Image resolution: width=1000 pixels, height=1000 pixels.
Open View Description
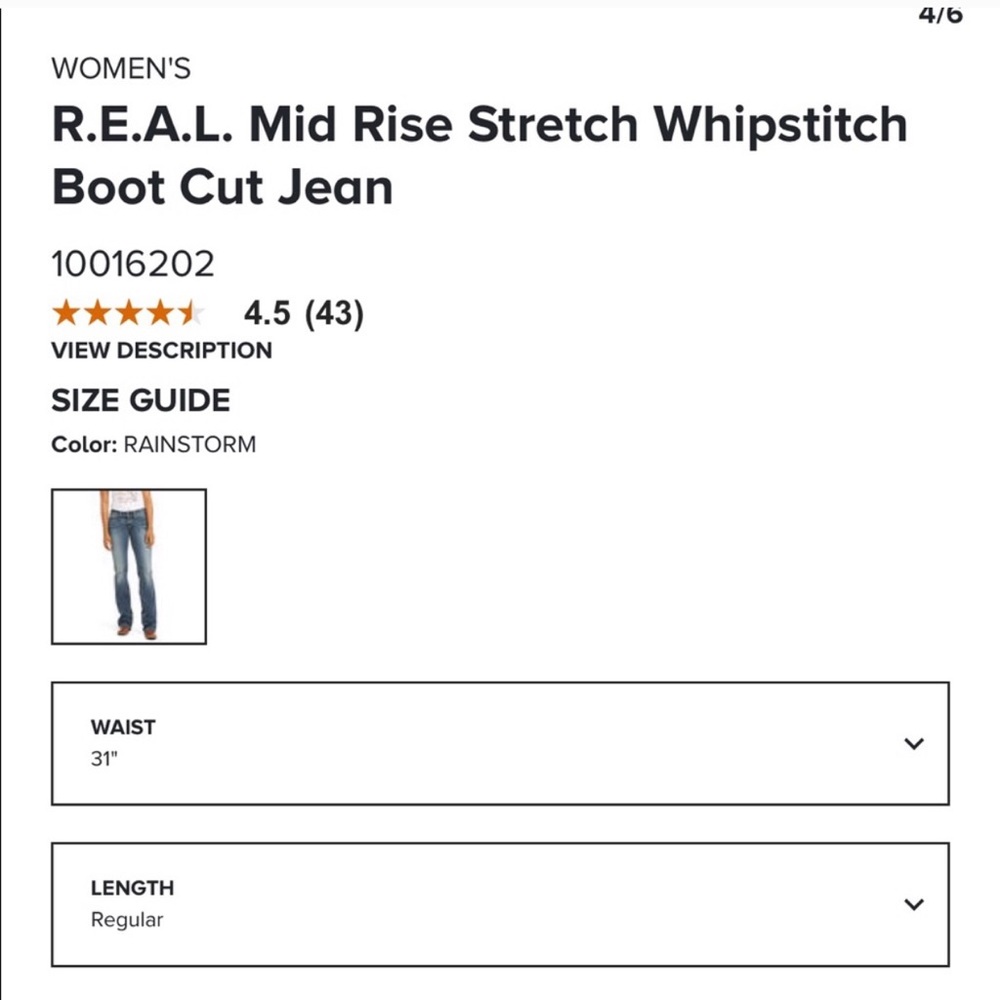pos(161,350)
